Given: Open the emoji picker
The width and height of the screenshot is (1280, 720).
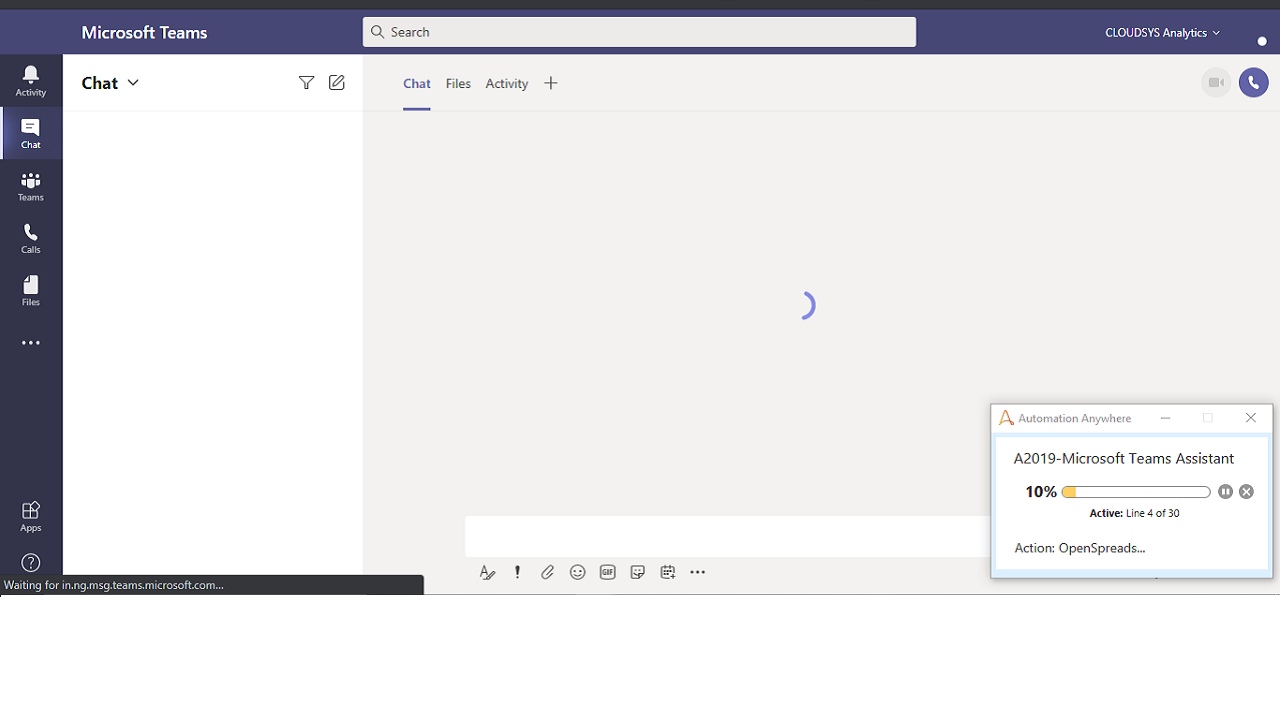Looking at the screenshot, I should coord(577,573).
